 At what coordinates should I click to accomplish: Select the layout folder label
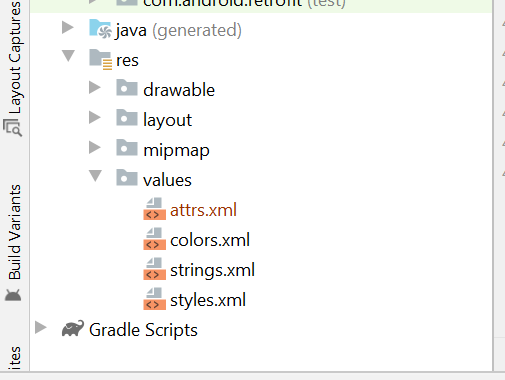click(167, 120)
